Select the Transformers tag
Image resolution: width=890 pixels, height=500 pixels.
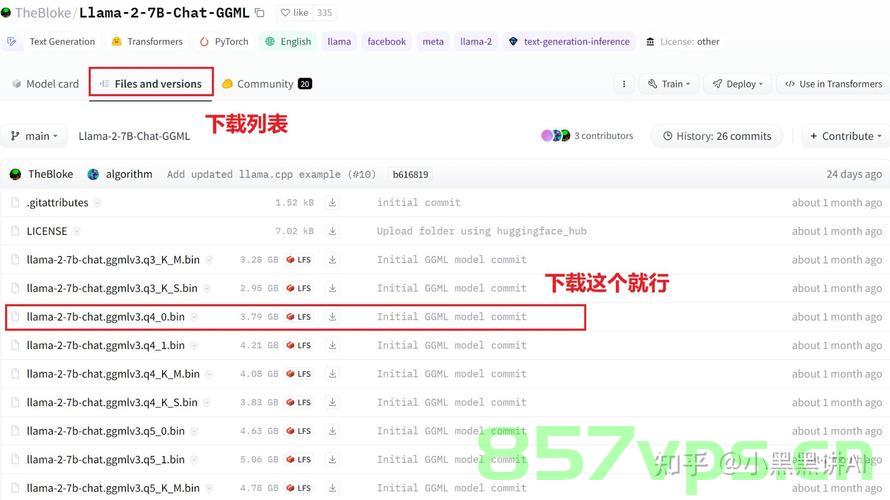coord(148,41)
